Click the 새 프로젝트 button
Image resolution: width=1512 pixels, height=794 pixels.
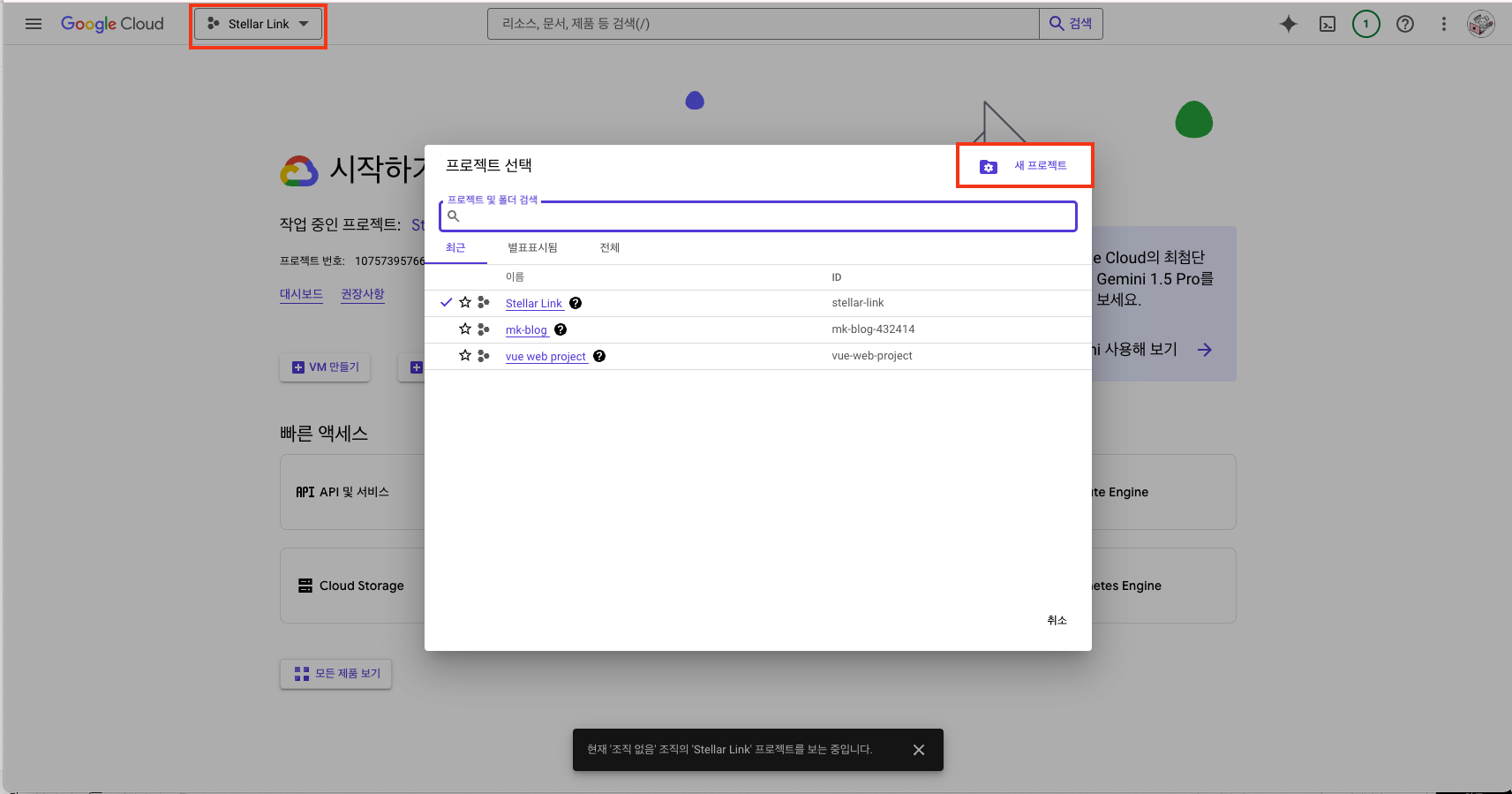pyautogui.click(x=1024, y=165)
